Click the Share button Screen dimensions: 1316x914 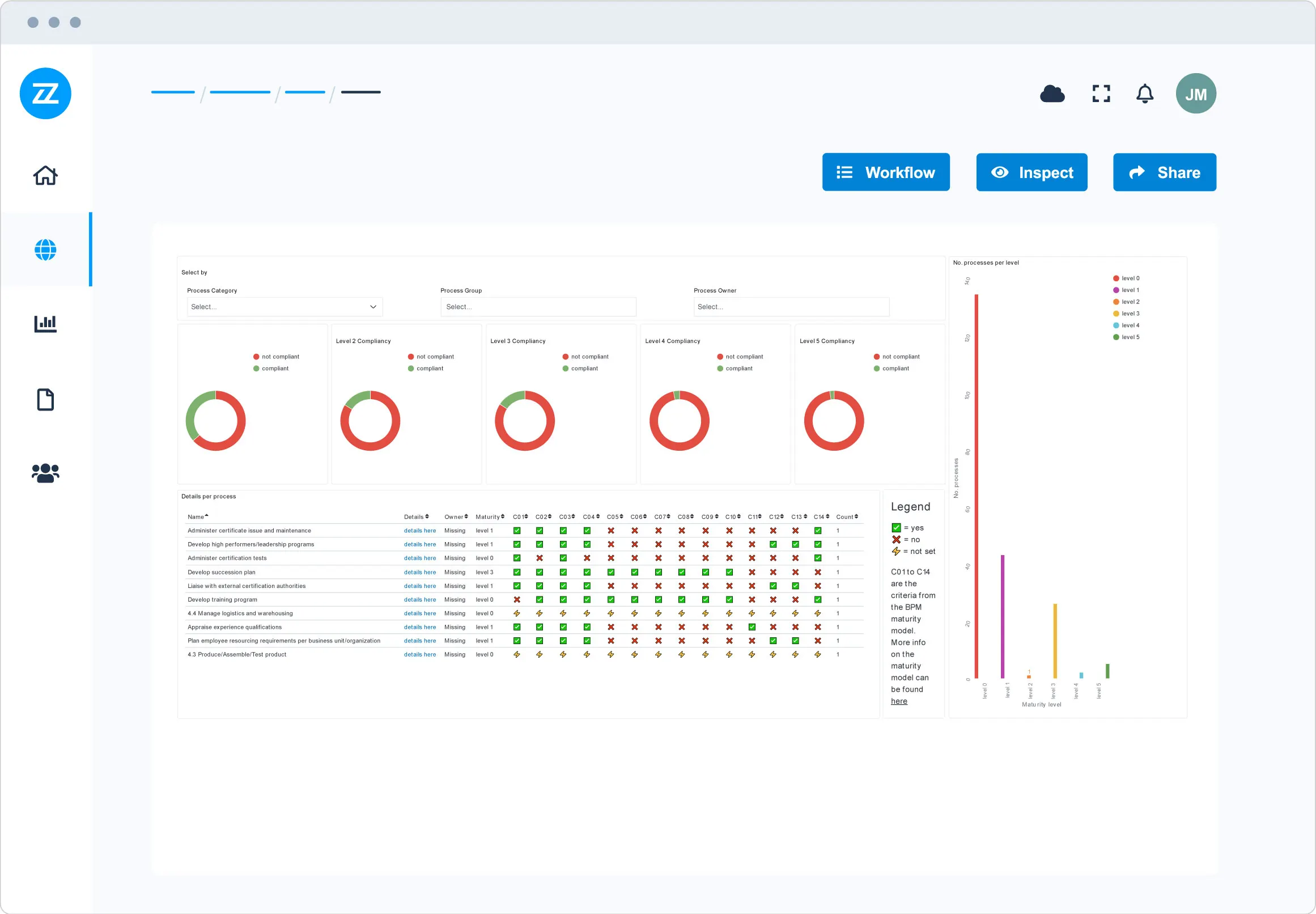(x=1164, y=172)
